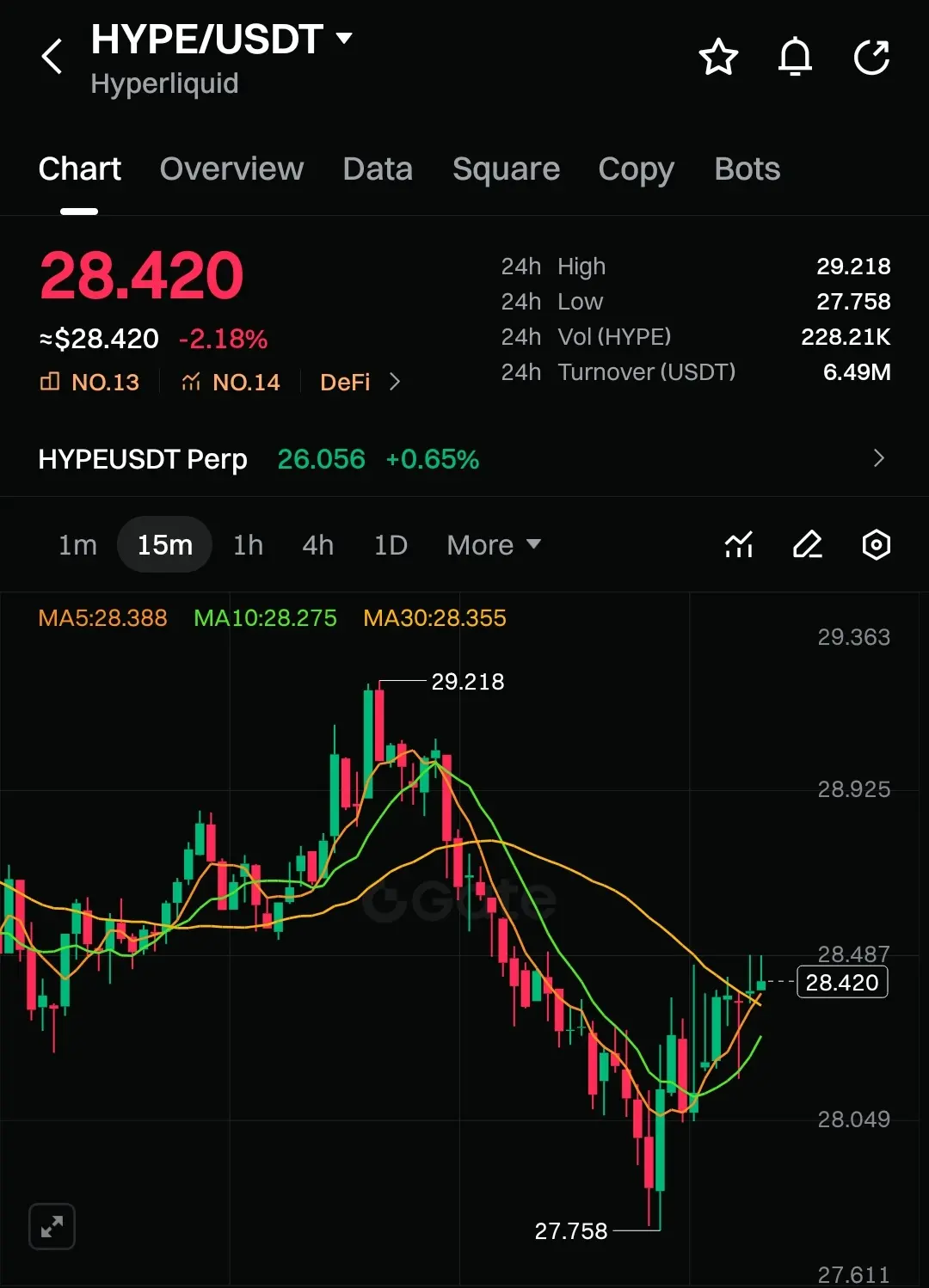Select the 1D timeframe
The height and width of the screenshot is (1288, 929).
391,545
